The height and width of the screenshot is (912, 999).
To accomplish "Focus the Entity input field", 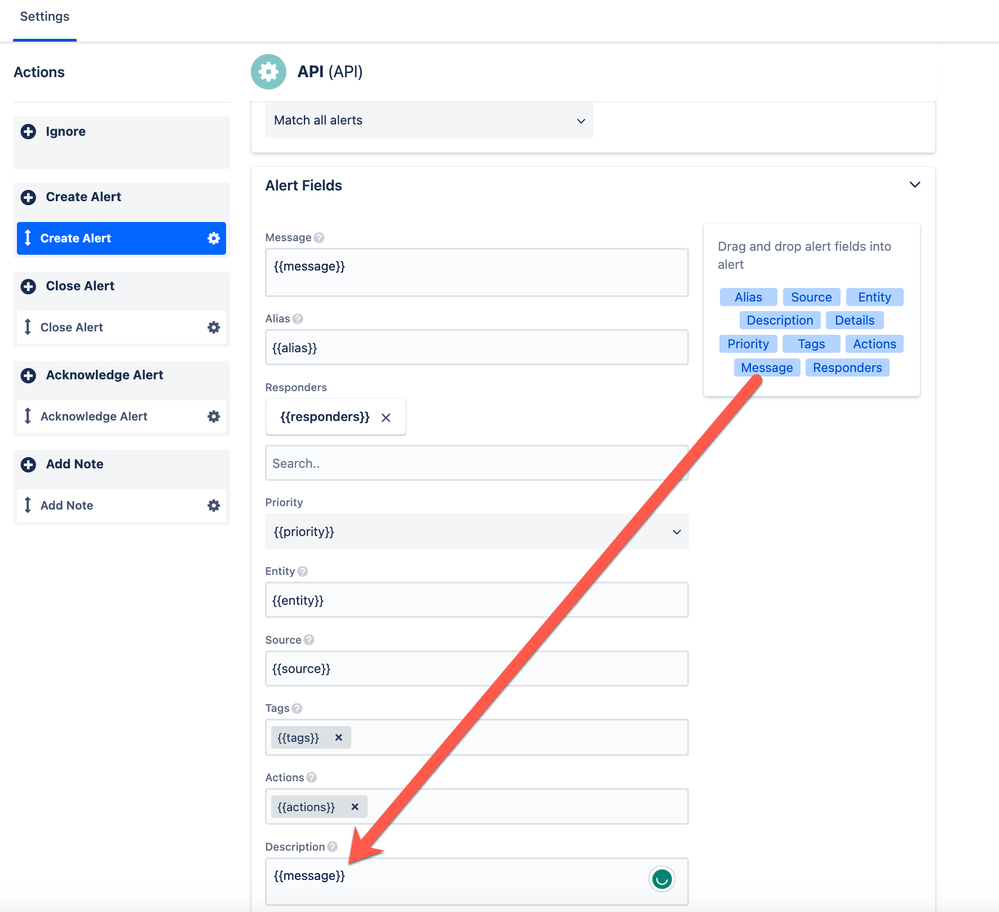I will coord(477,600).
